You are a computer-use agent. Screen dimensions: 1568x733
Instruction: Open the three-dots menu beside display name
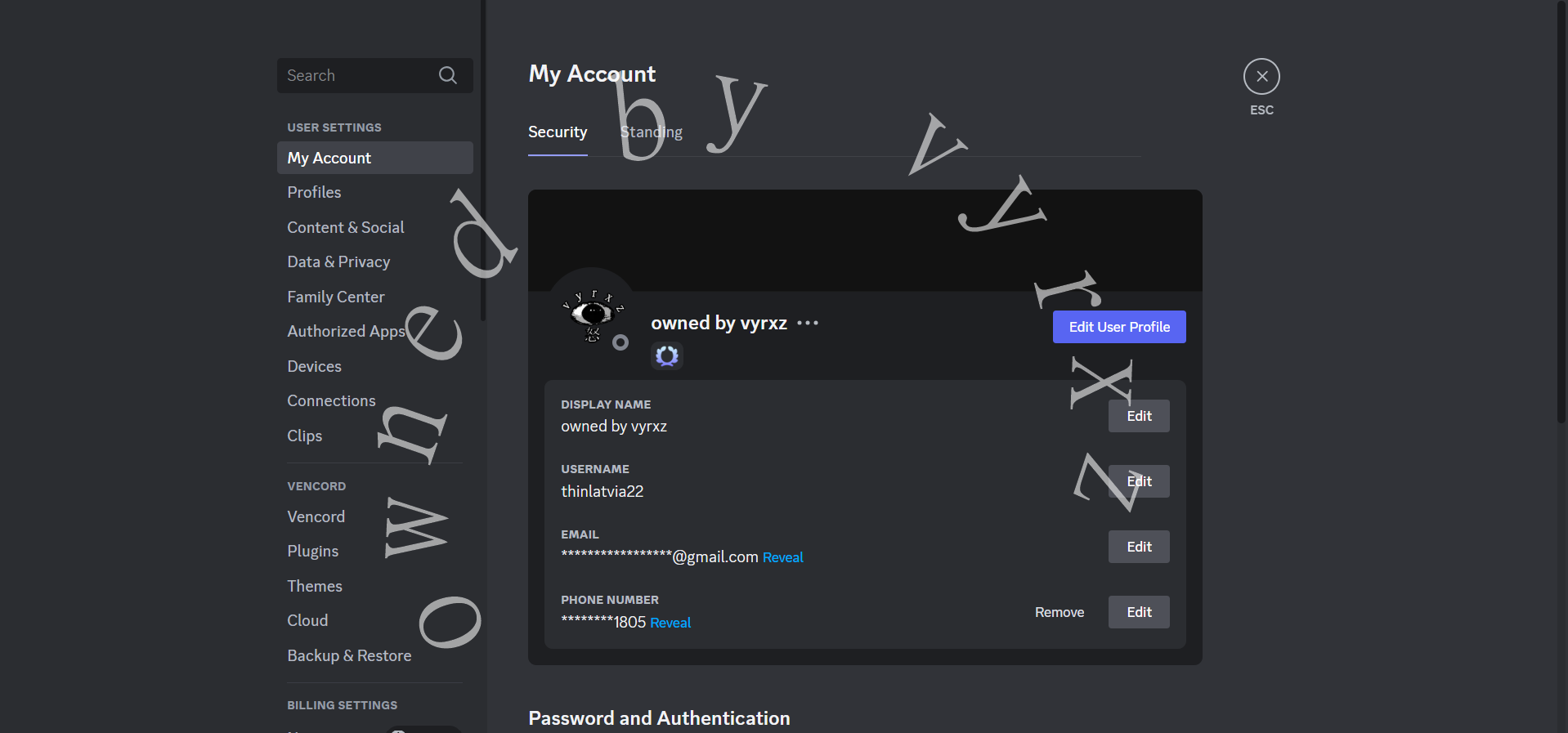pyautogui.click(x=808, y=324)
